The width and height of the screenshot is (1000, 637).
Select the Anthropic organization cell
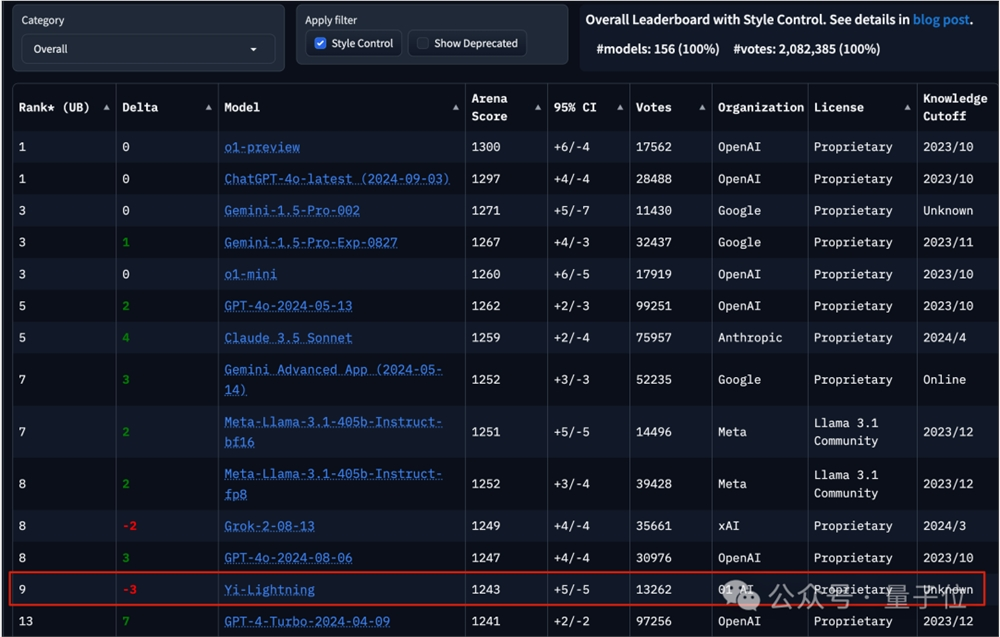(x=750, y=338)
